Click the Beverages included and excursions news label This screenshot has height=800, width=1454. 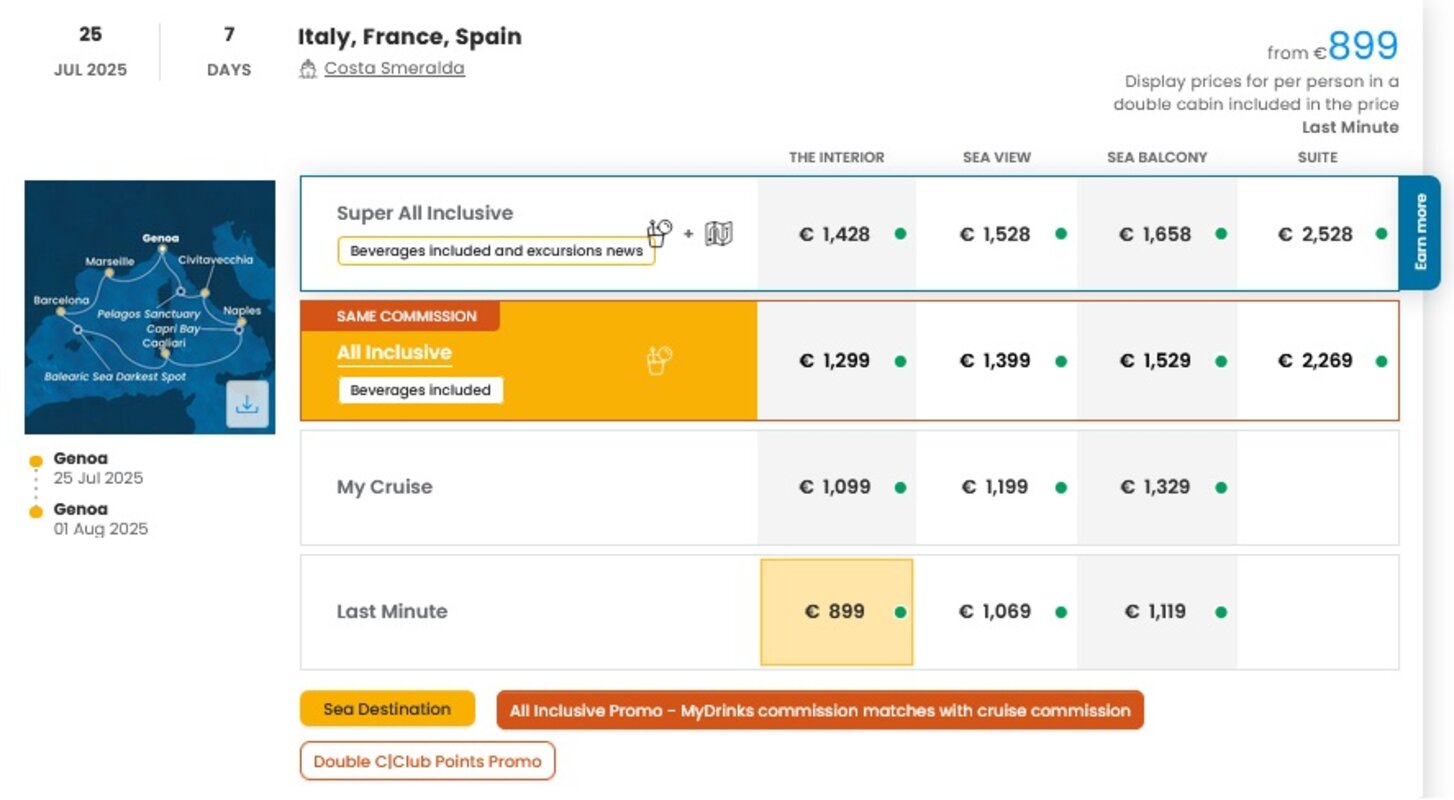[496, 251]
